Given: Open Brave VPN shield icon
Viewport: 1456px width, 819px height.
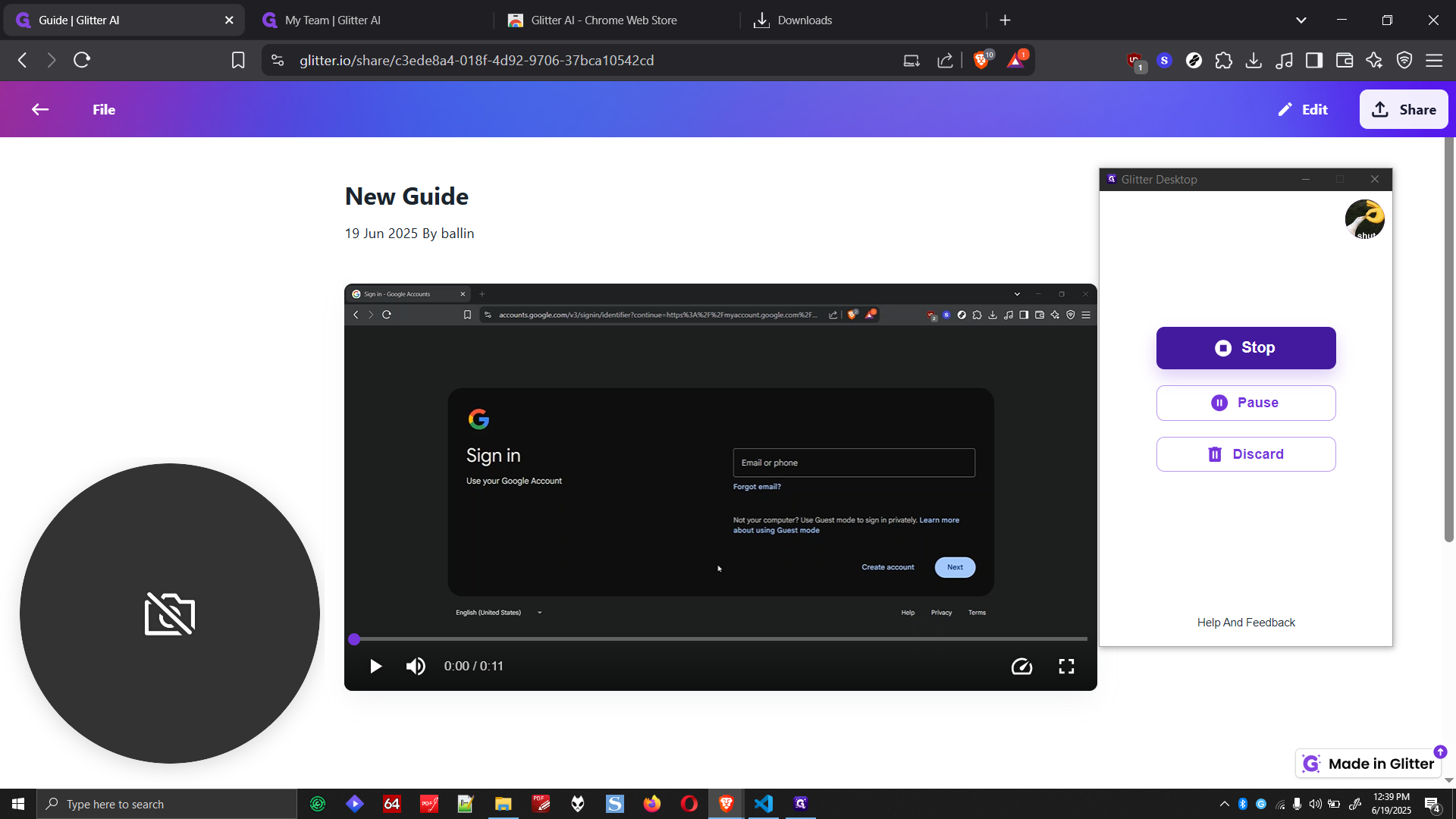Looking at the screenshot, I should pyautogui.click(x=1404, y=61).
